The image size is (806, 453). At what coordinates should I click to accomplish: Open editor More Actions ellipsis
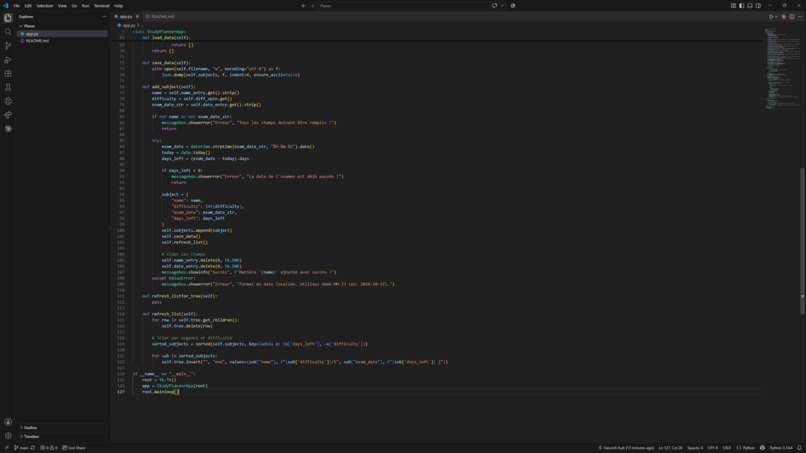click(x=800, y=16)
